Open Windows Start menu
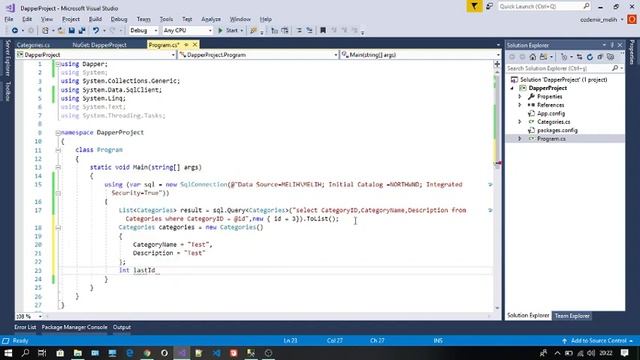 click(8, 353)
